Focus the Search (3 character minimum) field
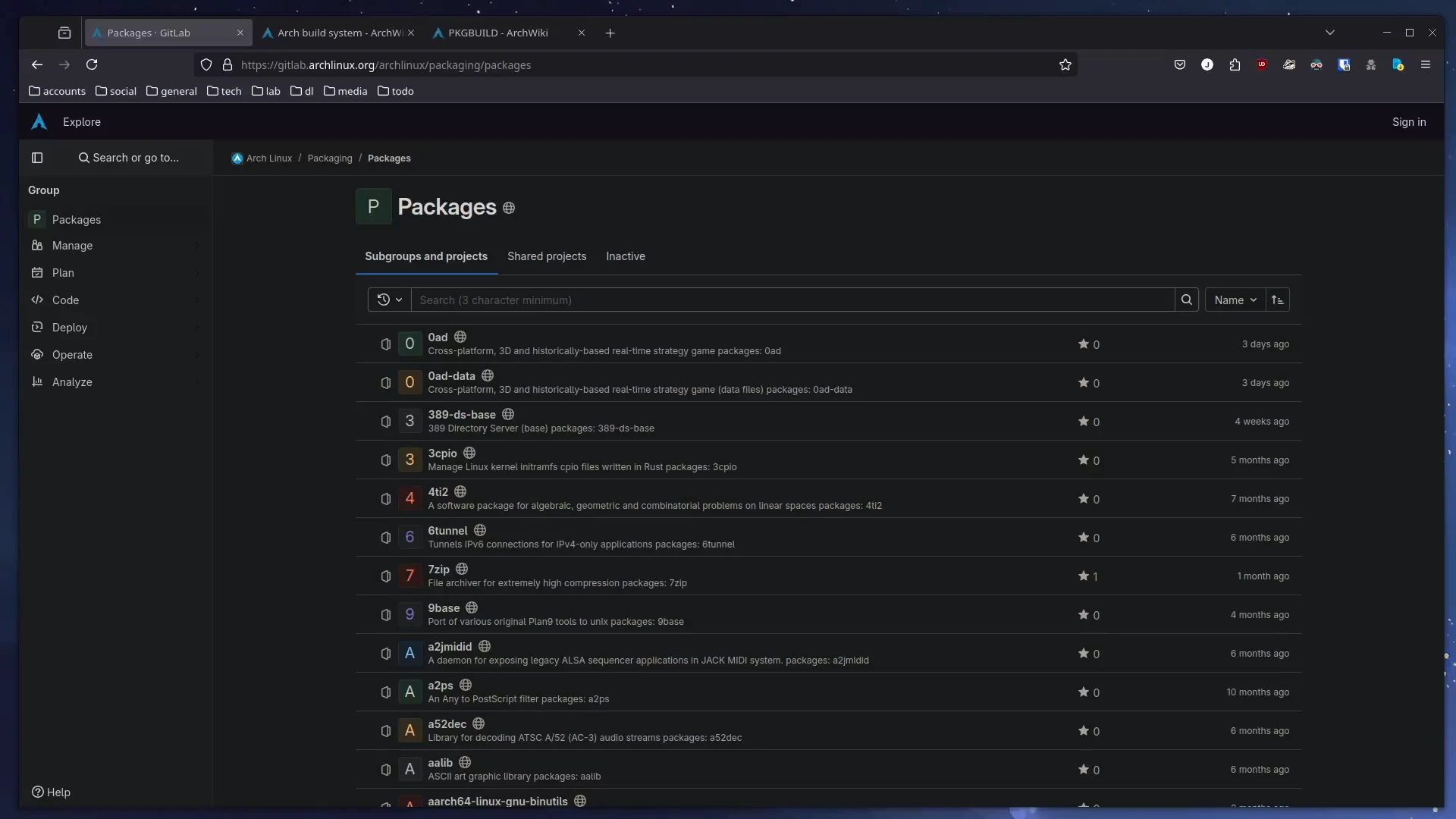Viewport: 1456px width, 819px height. [x=793, y=300]
